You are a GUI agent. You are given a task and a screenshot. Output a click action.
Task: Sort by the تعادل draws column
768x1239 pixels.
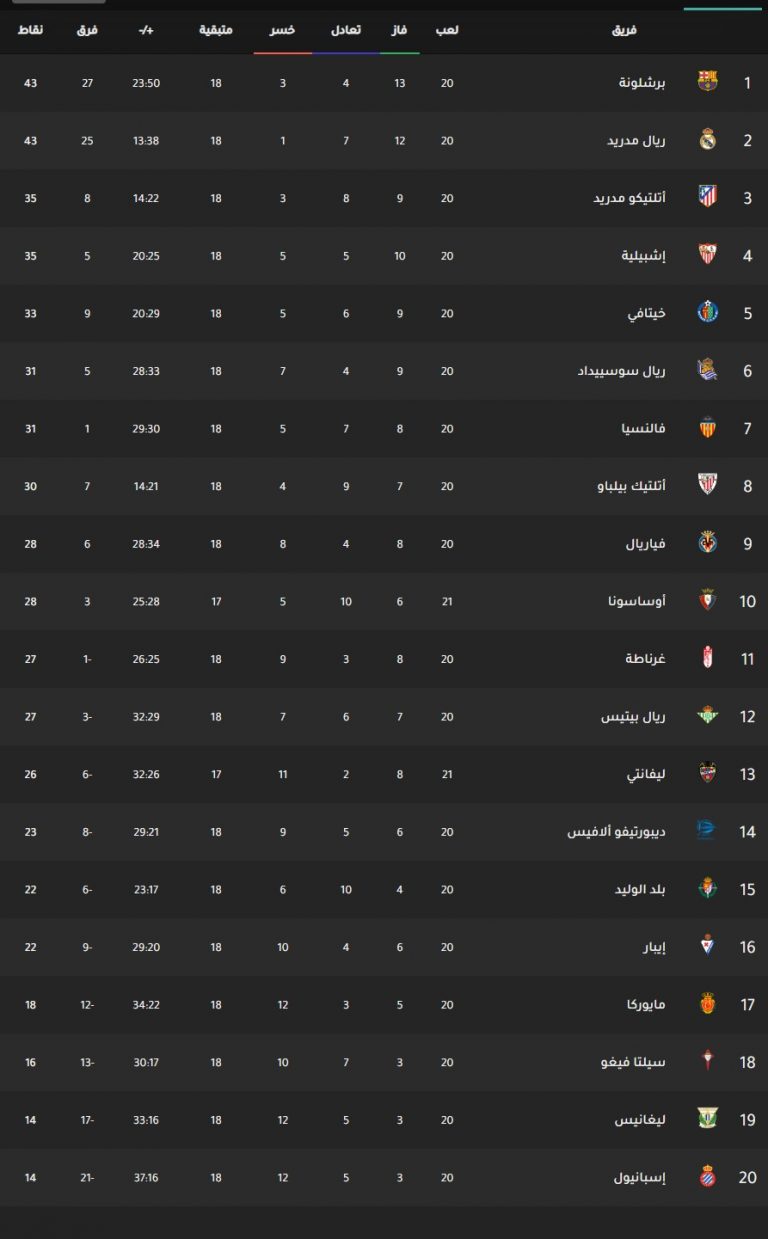(x=346, y=30)
